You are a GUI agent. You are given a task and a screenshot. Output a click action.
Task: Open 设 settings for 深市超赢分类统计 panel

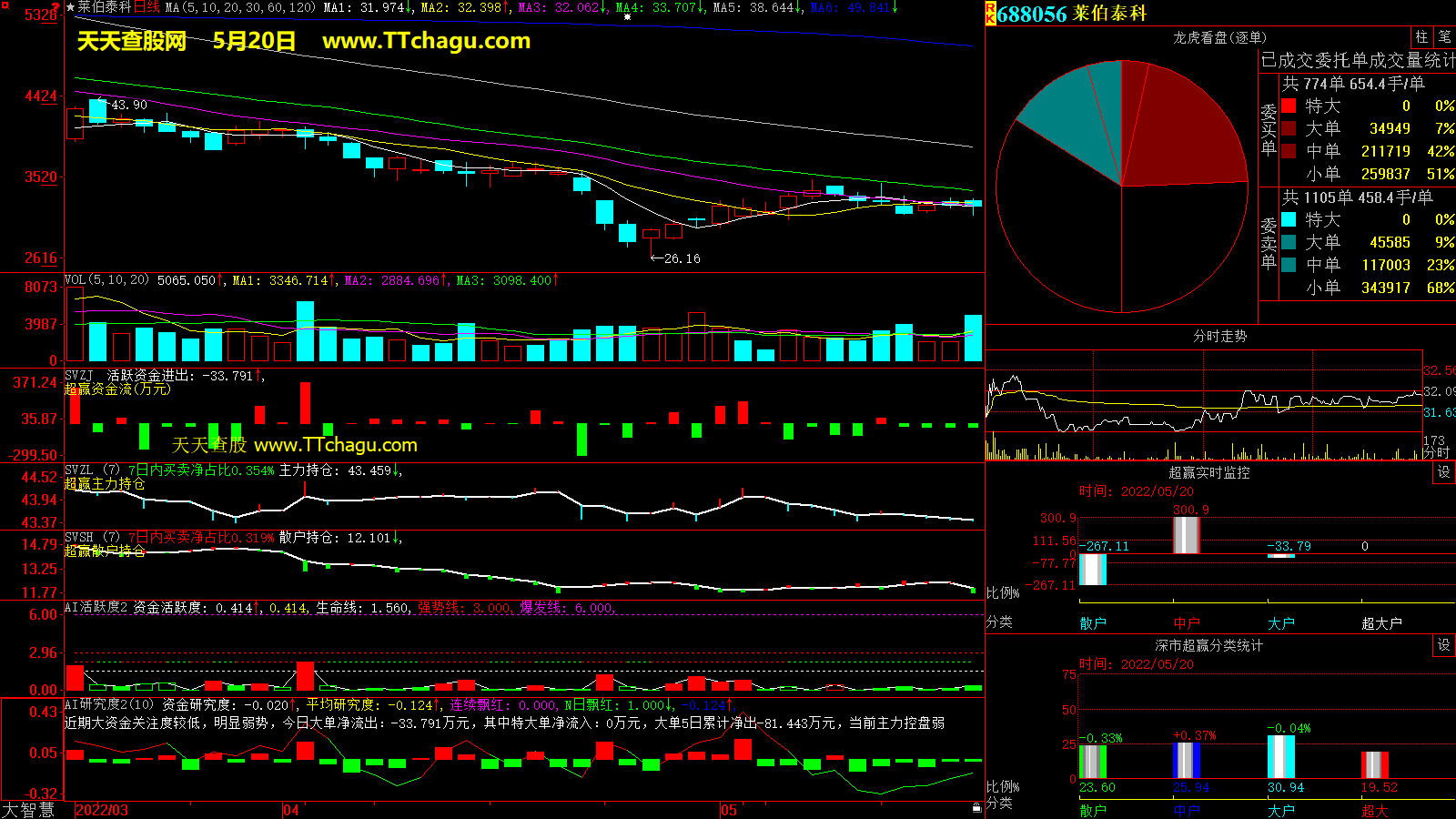coord(1444,645)
